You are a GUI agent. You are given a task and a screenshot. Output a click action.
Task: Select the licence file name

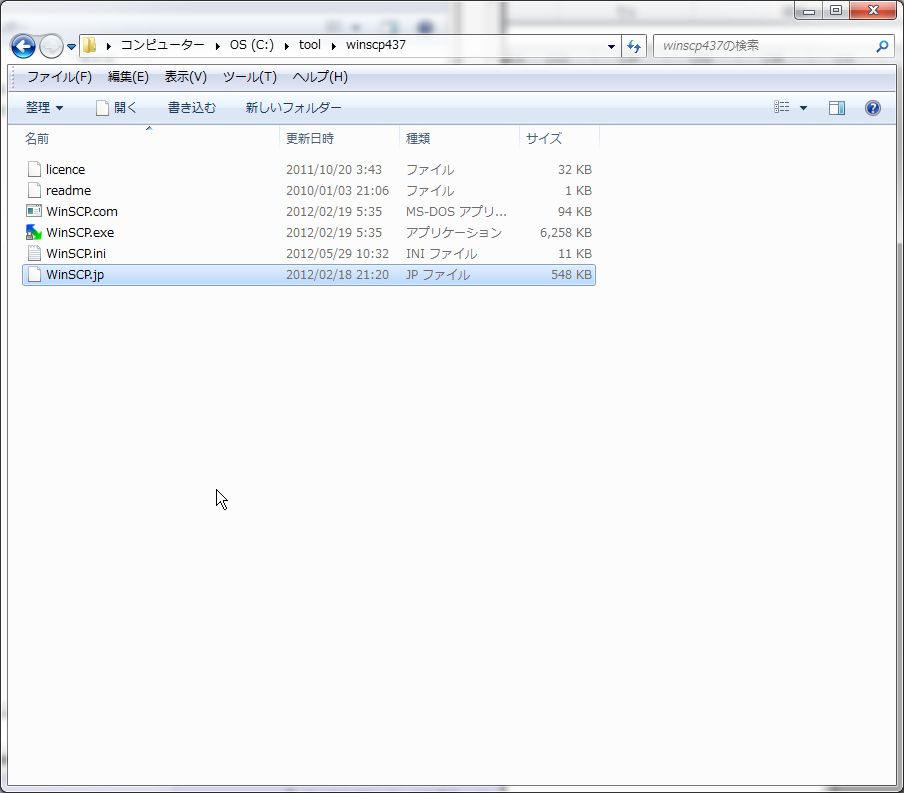pos(65,170)
